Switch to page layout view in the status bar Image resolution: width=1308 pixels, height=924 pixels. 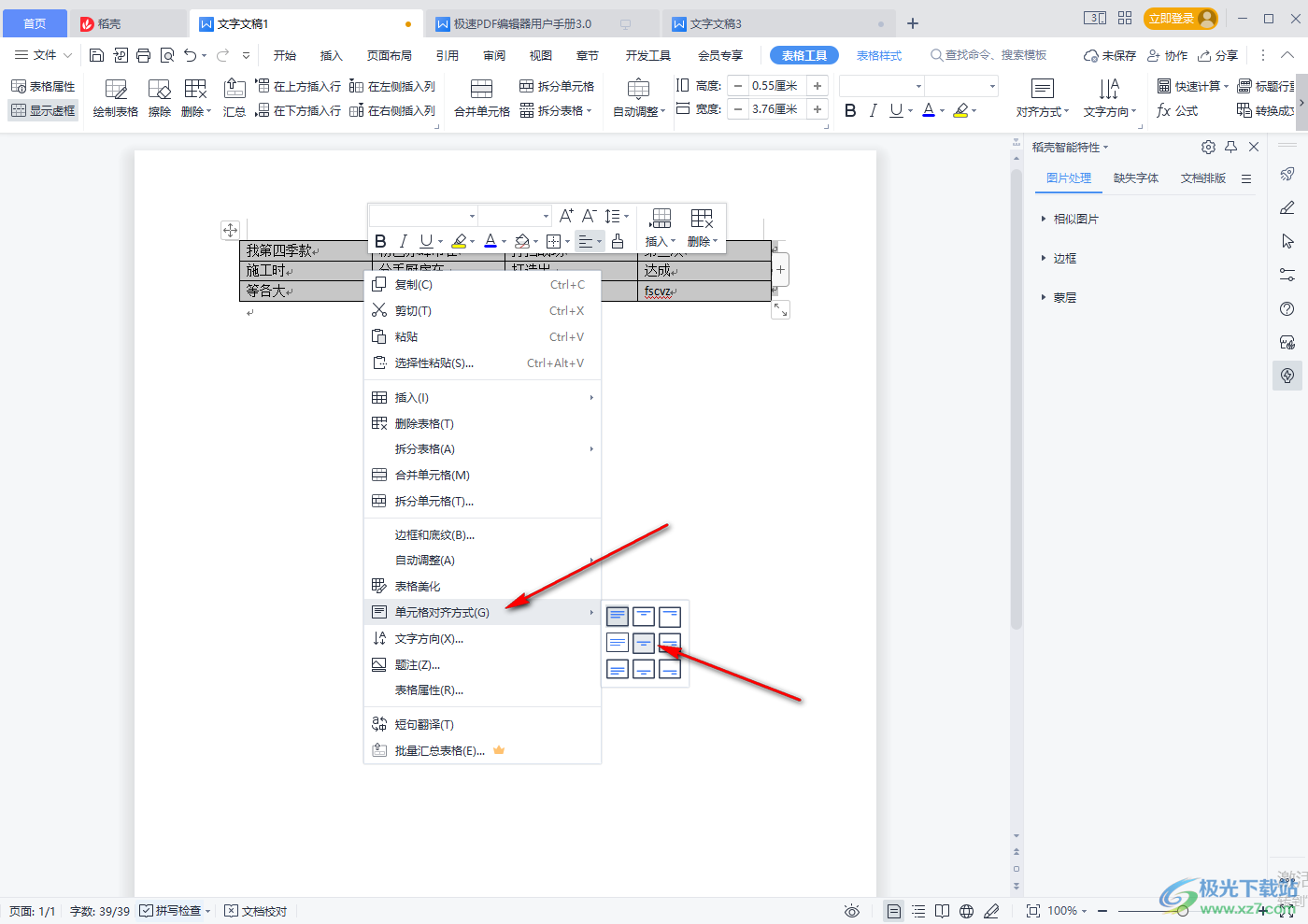pos(894,911)
